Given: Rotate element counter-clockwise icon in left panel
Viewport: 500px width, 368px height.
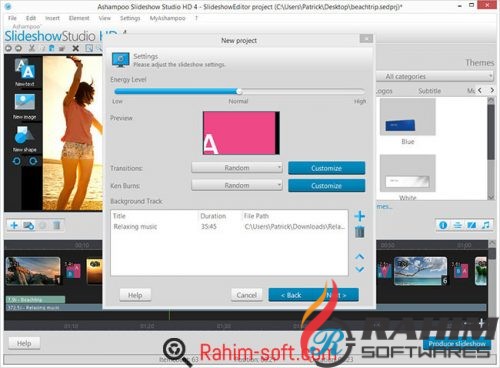Looking at the screenshot, I should coord(17,161).
